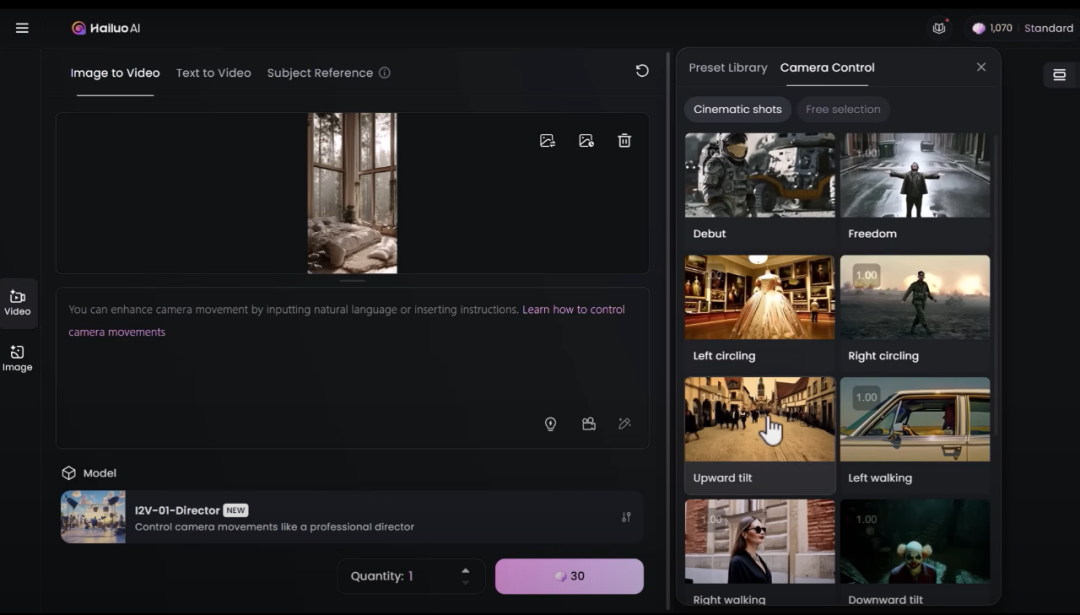Click the lightbulb prompt inspiration icon
This screenshot has height=615, width=1080.
coord(550,424)
